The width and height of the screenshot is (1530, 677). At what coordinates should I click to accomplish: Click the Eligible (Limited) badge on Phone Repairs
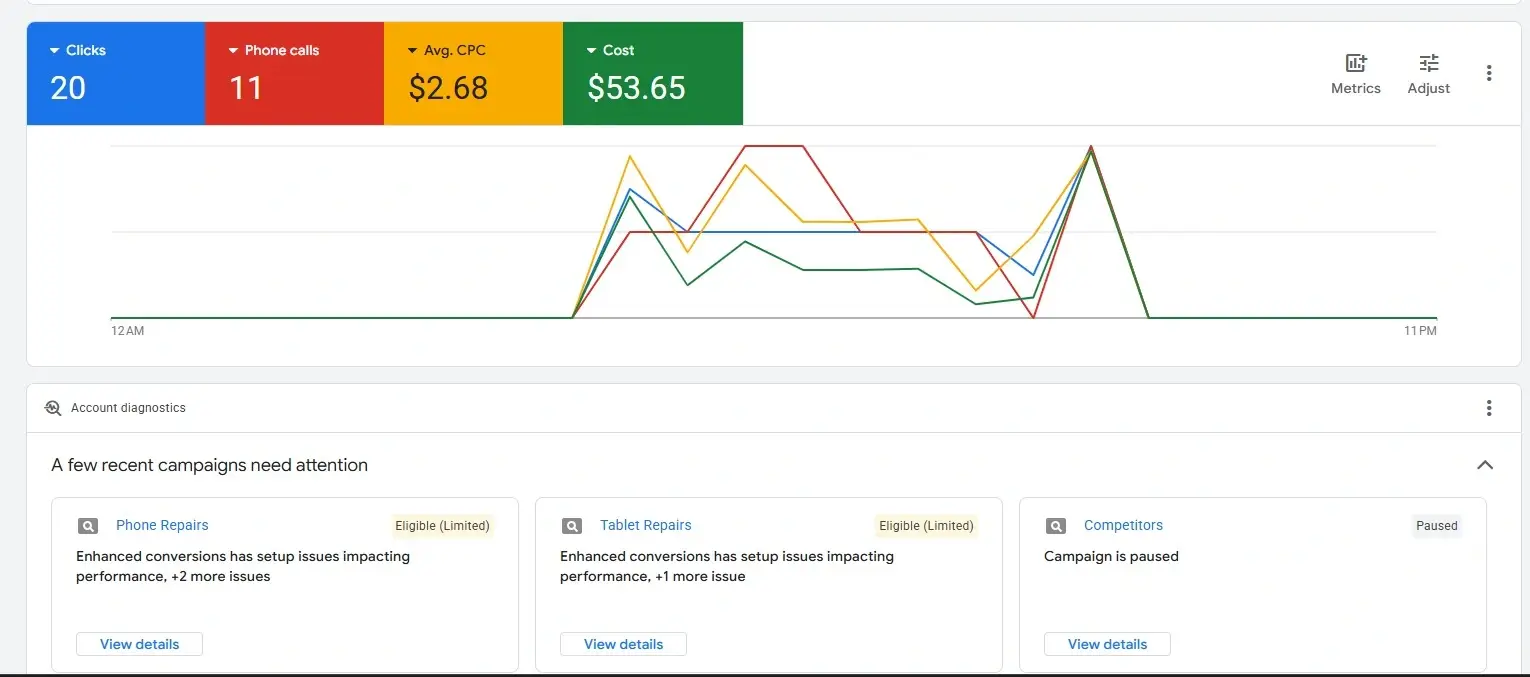[442, 526]
